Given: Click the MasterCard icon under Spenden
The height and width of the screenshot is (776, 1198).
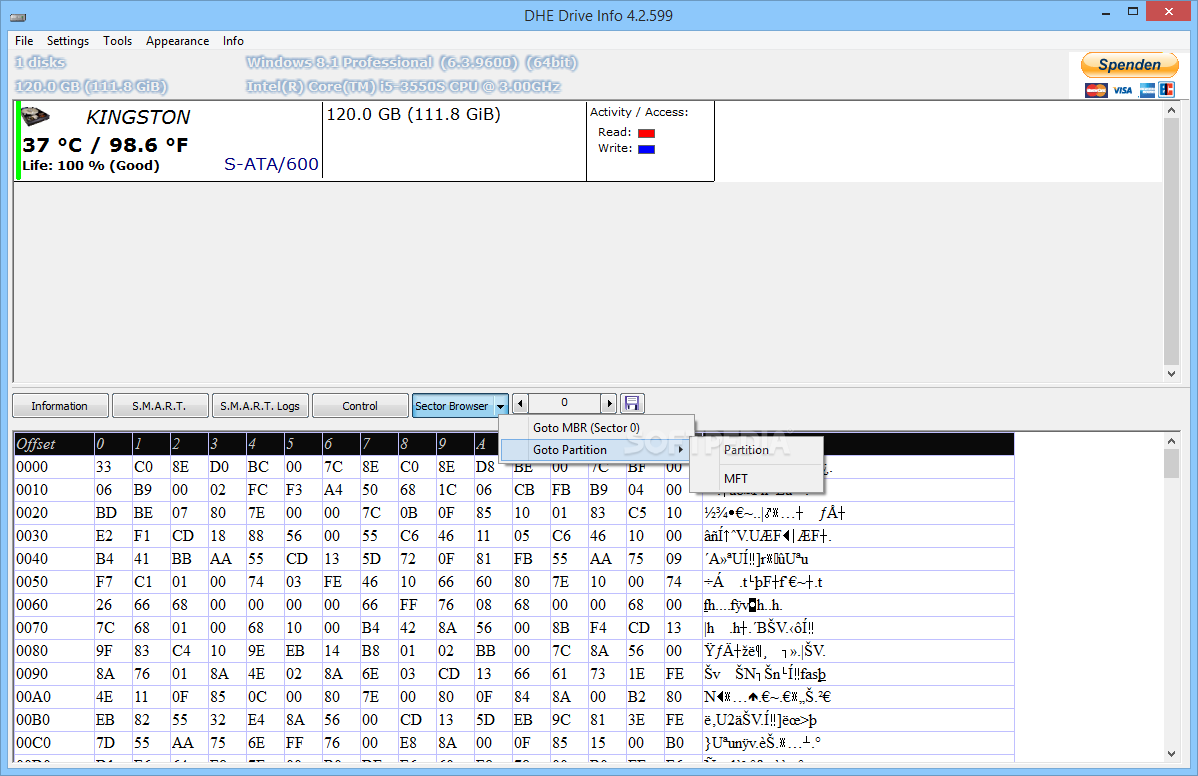Looking at the screenshot, I should (1096, 90).
